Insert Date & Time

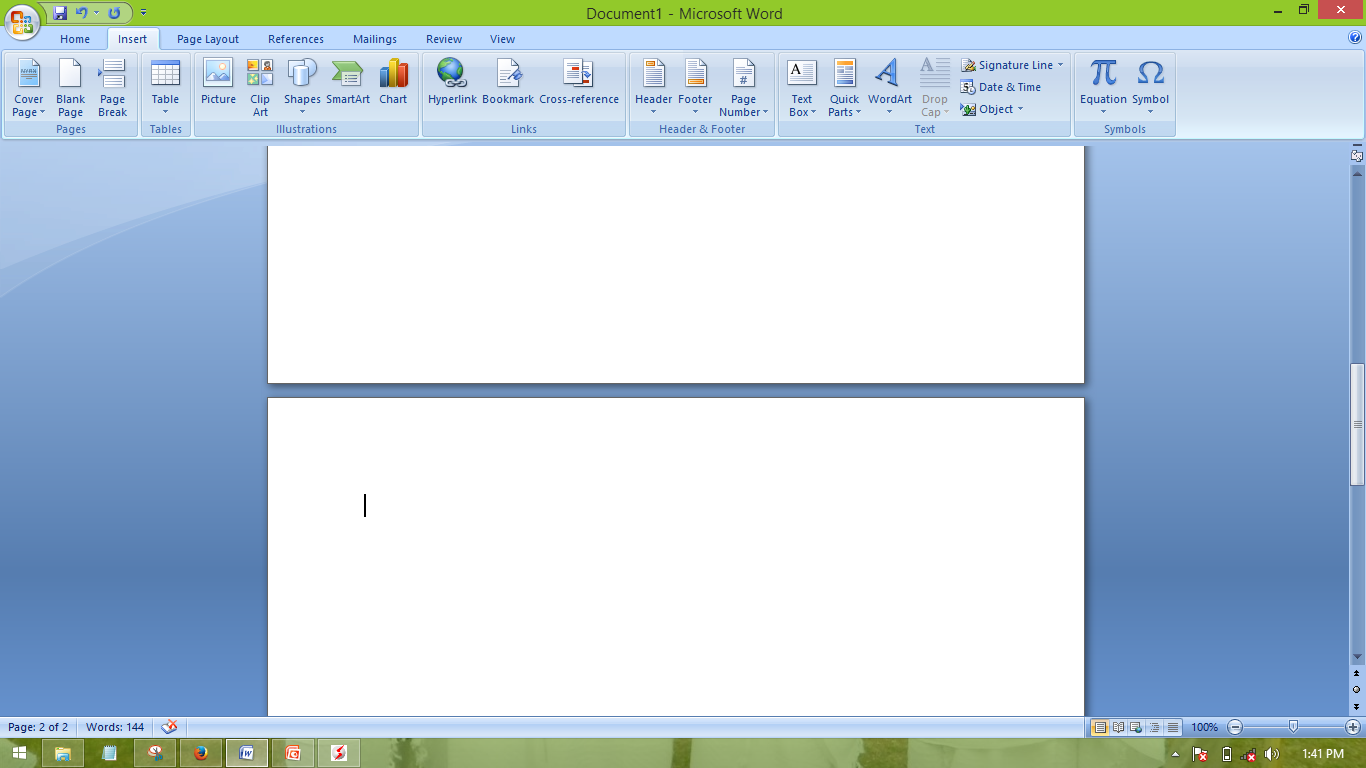(1001, 87)
